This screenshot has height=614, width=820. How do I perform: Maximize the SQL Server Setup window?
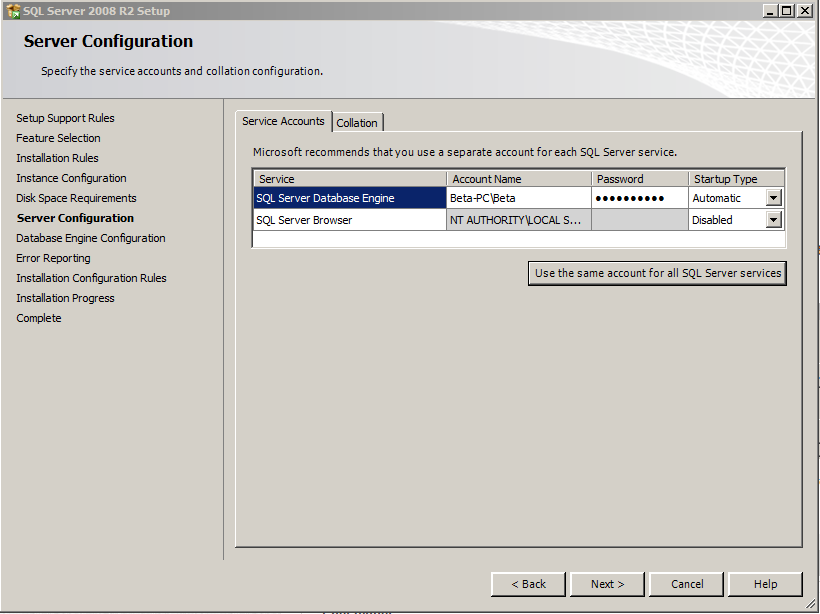click(x=787, y=10)
